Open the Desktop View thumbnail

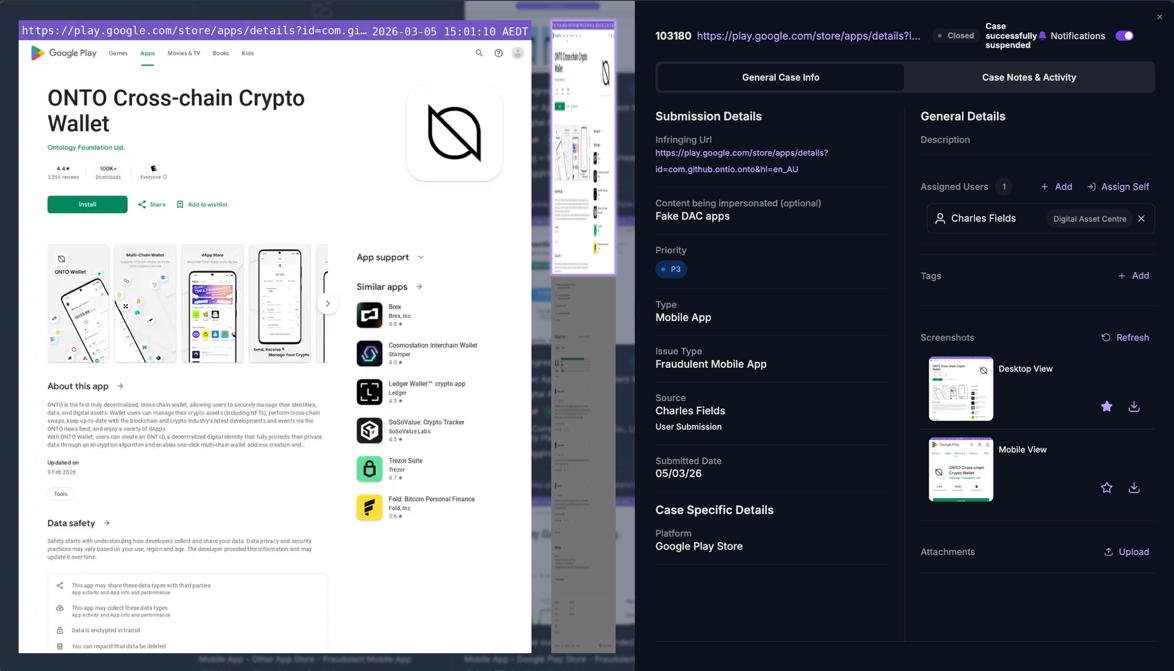tap(960, 389)
